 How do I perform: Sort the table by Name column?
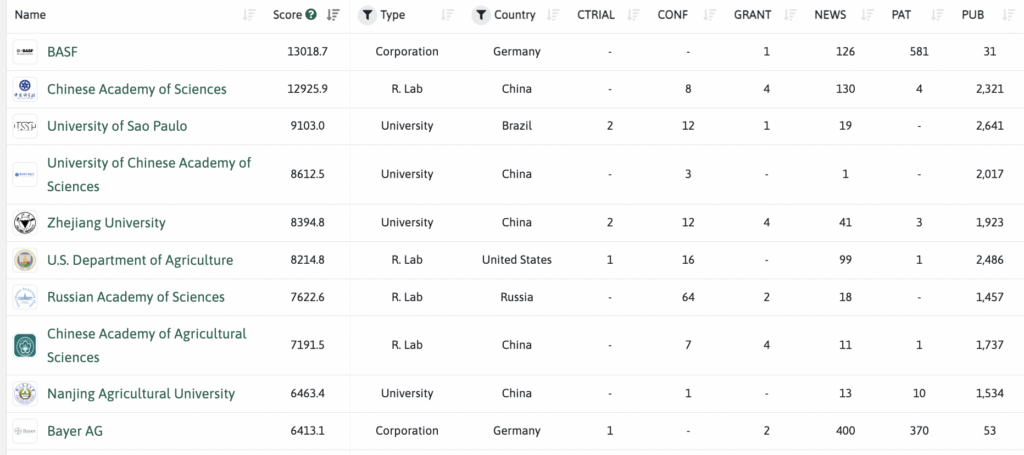pos(248,15)
